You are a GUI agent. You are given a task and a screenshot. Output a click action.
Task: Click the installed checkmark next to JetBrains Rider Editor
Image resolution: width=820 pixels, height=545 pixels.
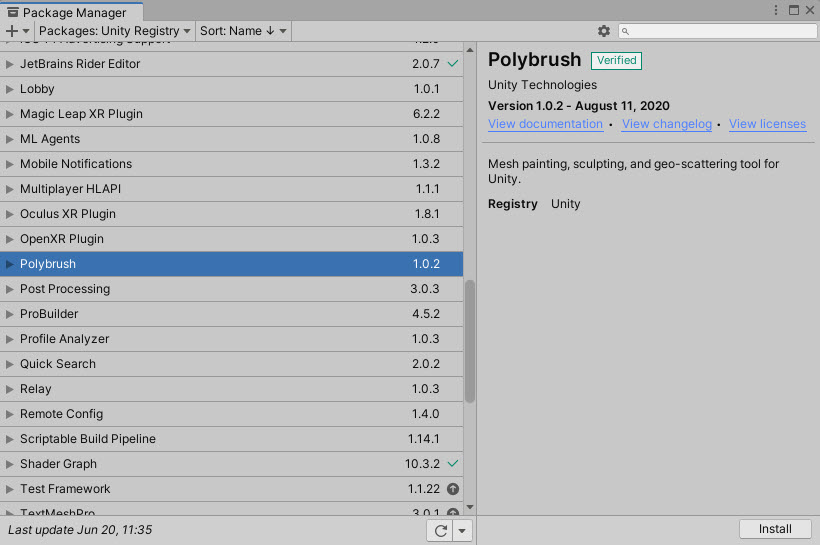click(453, 64)
